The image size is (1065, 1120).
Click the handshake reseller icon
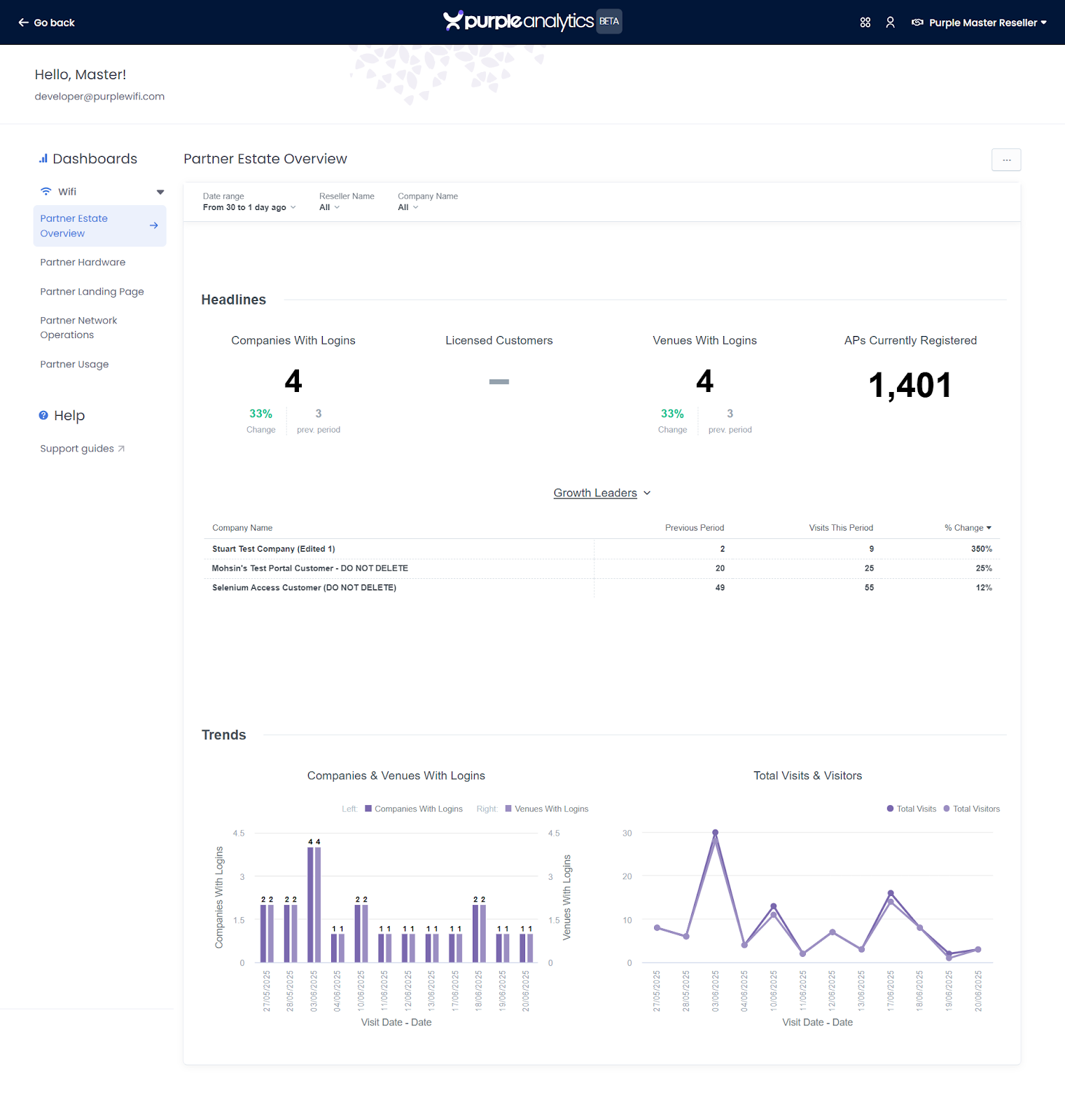(917, 22)
